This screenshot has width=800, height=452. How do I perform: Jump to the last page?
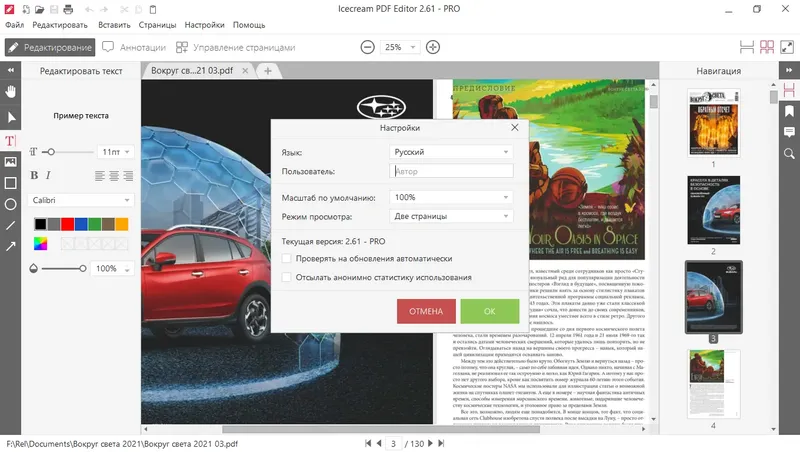441,443
